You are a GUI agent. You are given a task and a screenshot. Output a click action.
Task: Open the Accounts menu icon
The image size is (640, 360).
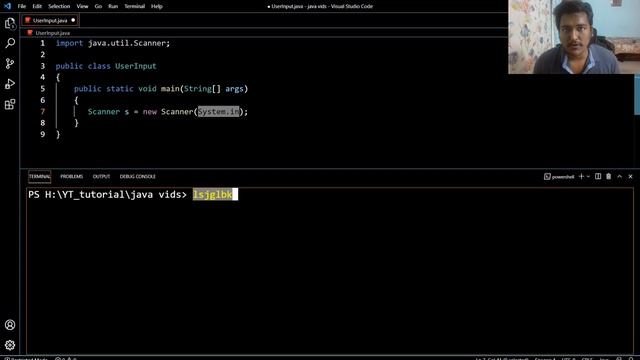[10, 325]
